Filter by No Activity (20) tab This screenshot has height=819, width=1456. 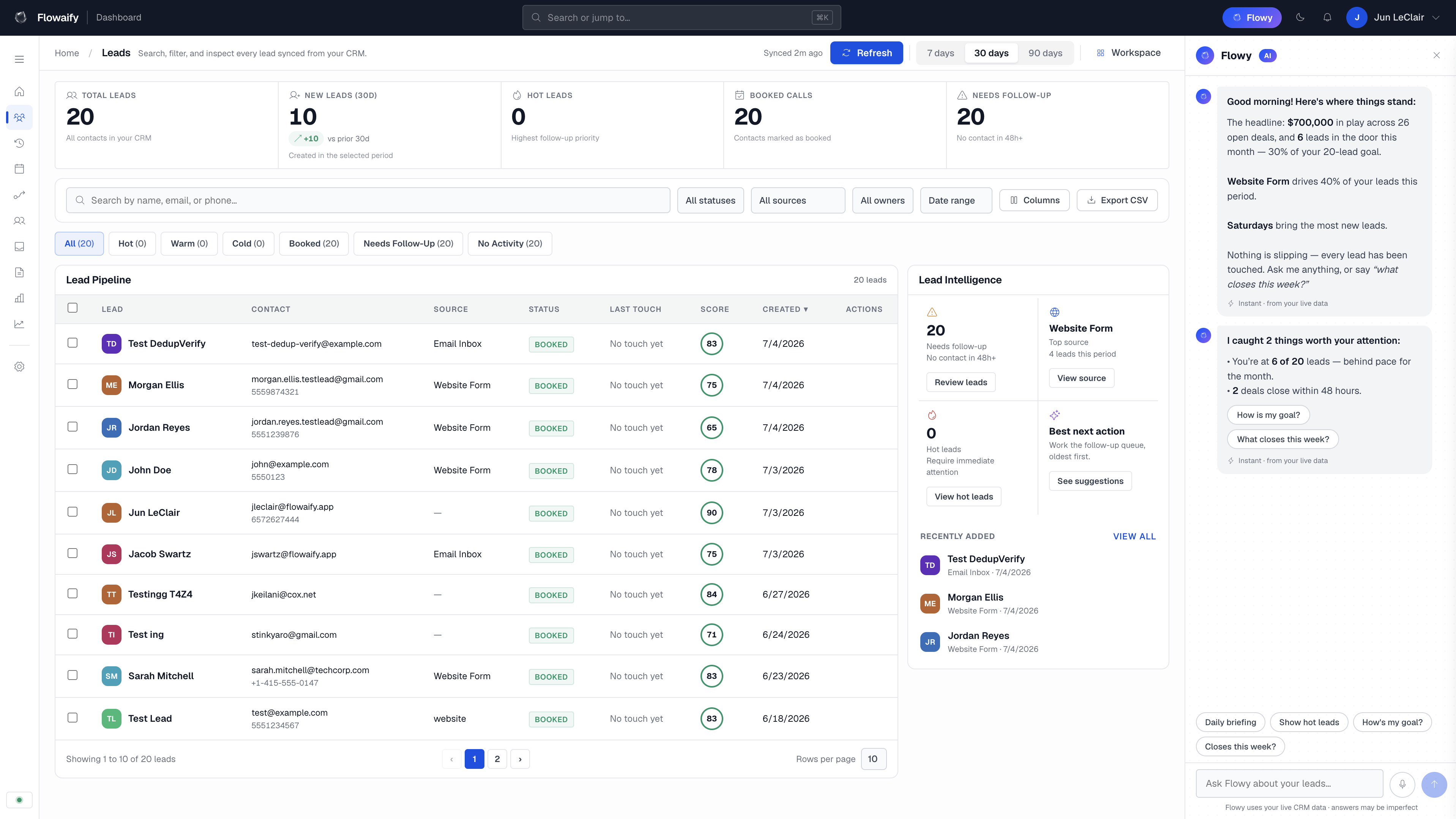tap(510, 244)
